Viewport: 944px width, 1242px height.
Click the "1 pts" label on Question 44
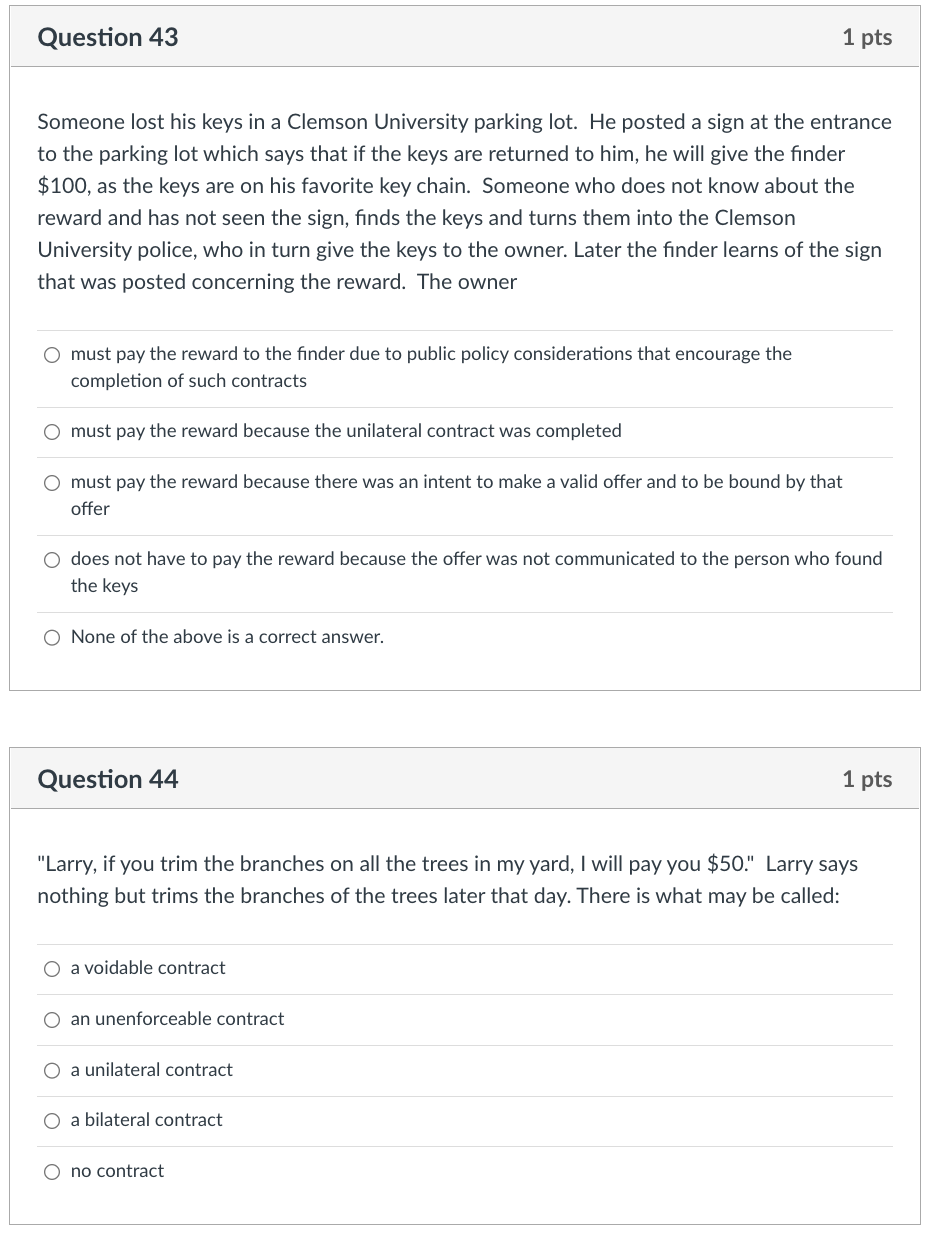866,779
